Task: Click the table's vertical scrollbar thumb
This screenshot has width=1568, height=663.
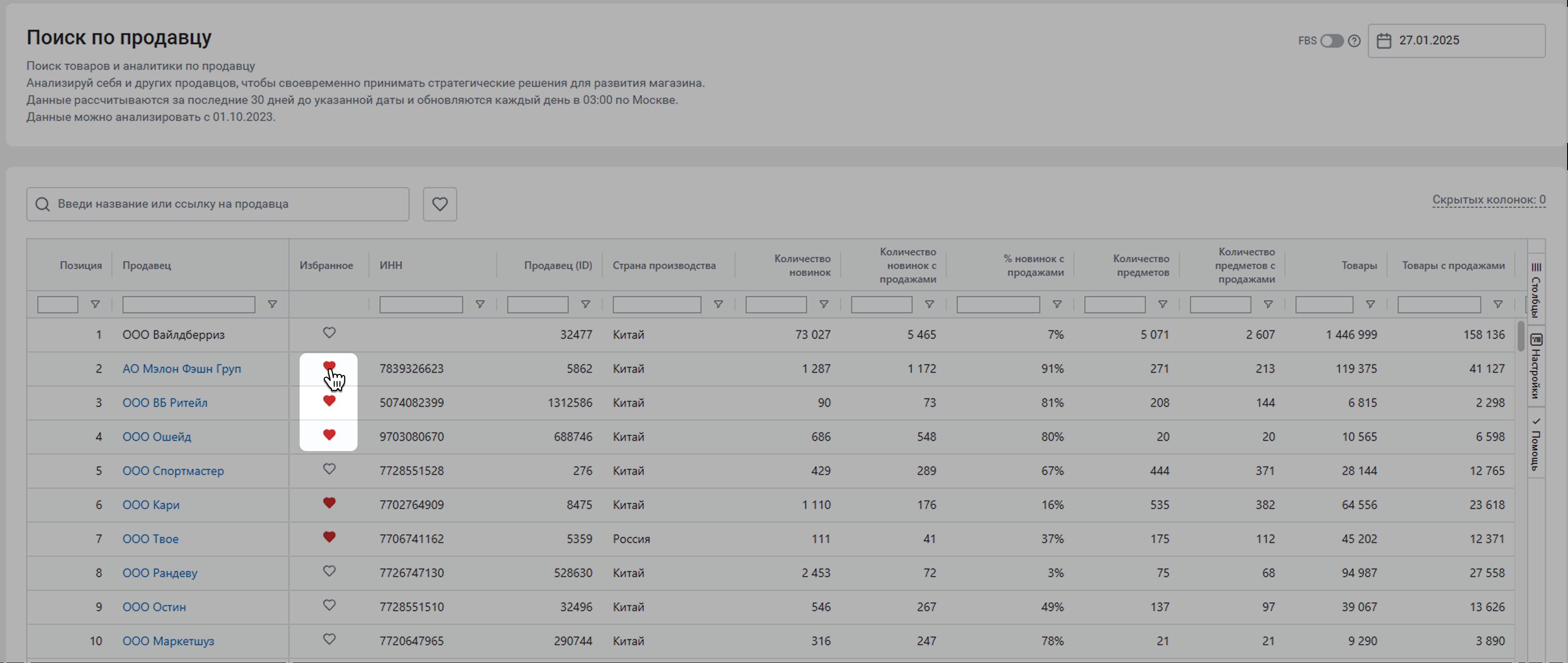Action: click(x=1520, y=336)
